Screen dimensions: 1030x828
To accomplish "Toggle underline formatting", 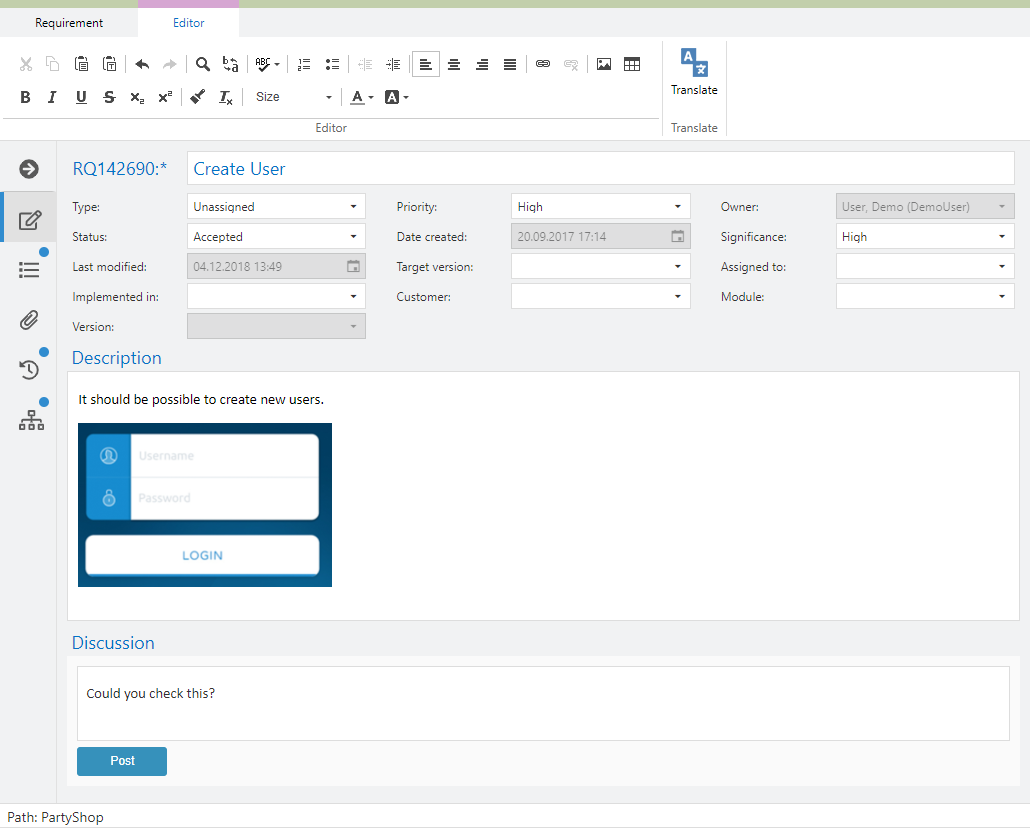I will click(81, 97).
